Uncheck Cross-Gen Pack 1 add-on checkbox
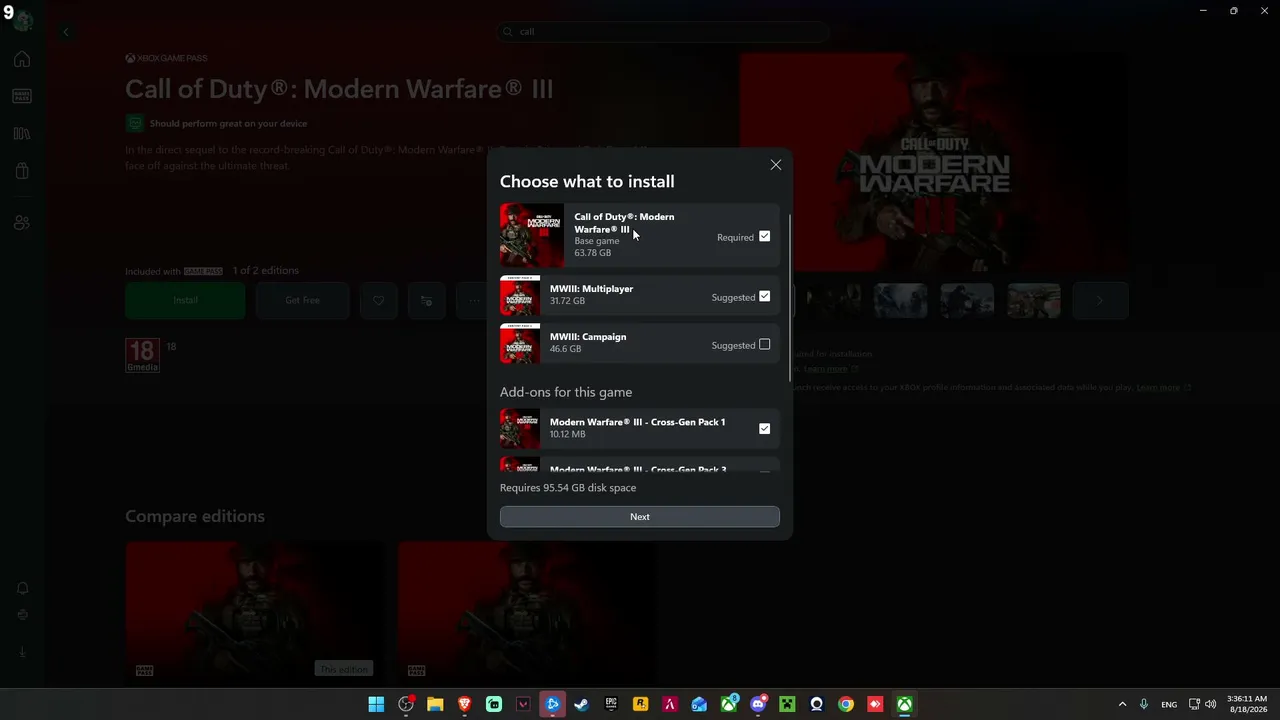The image size is (1280, 720). [764, 429]
